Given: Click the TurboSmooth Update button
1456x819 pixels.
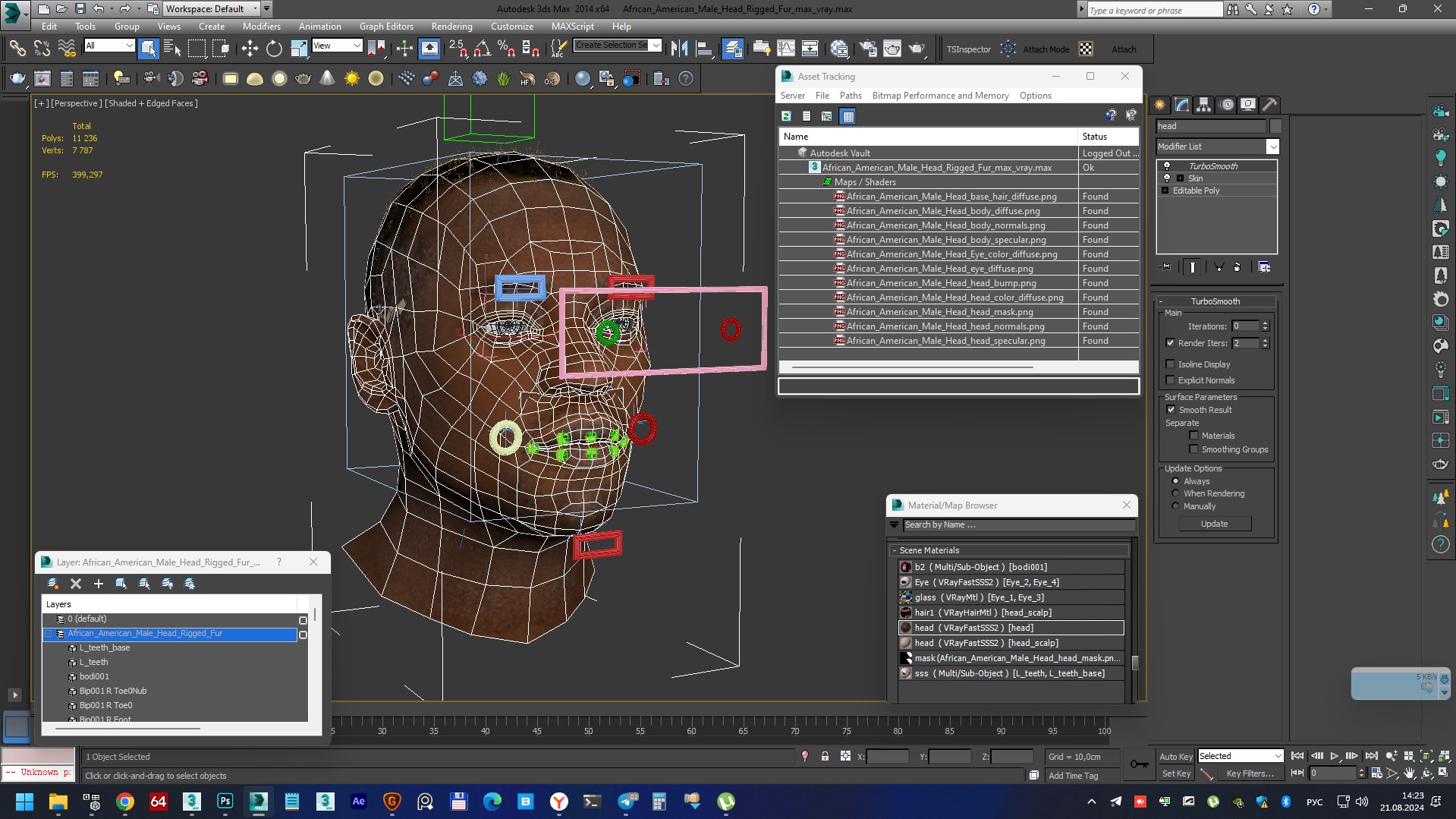Looking at the screenshot, I should click(x=1214, y=524).
